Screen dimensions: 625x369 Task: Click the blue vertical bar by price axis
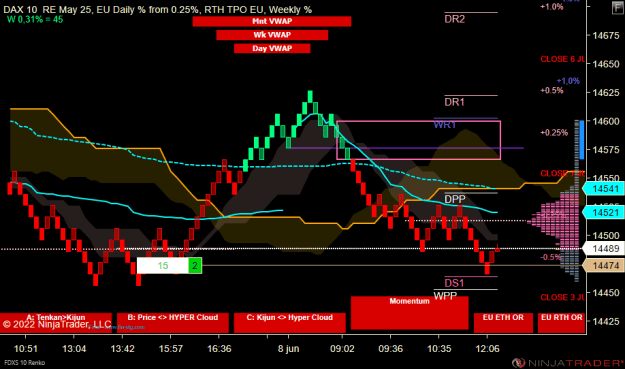pos(582,140)
